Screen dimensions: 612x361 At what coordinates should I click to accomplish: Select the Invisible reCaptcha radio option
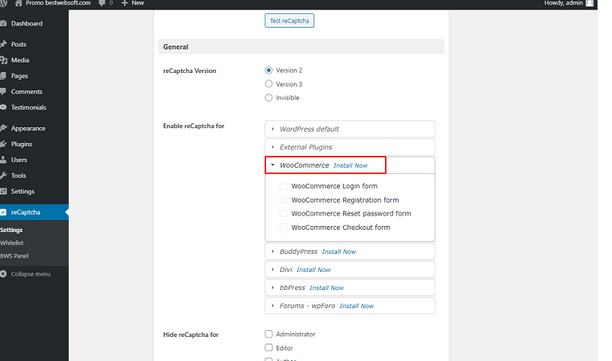point(269,98)
